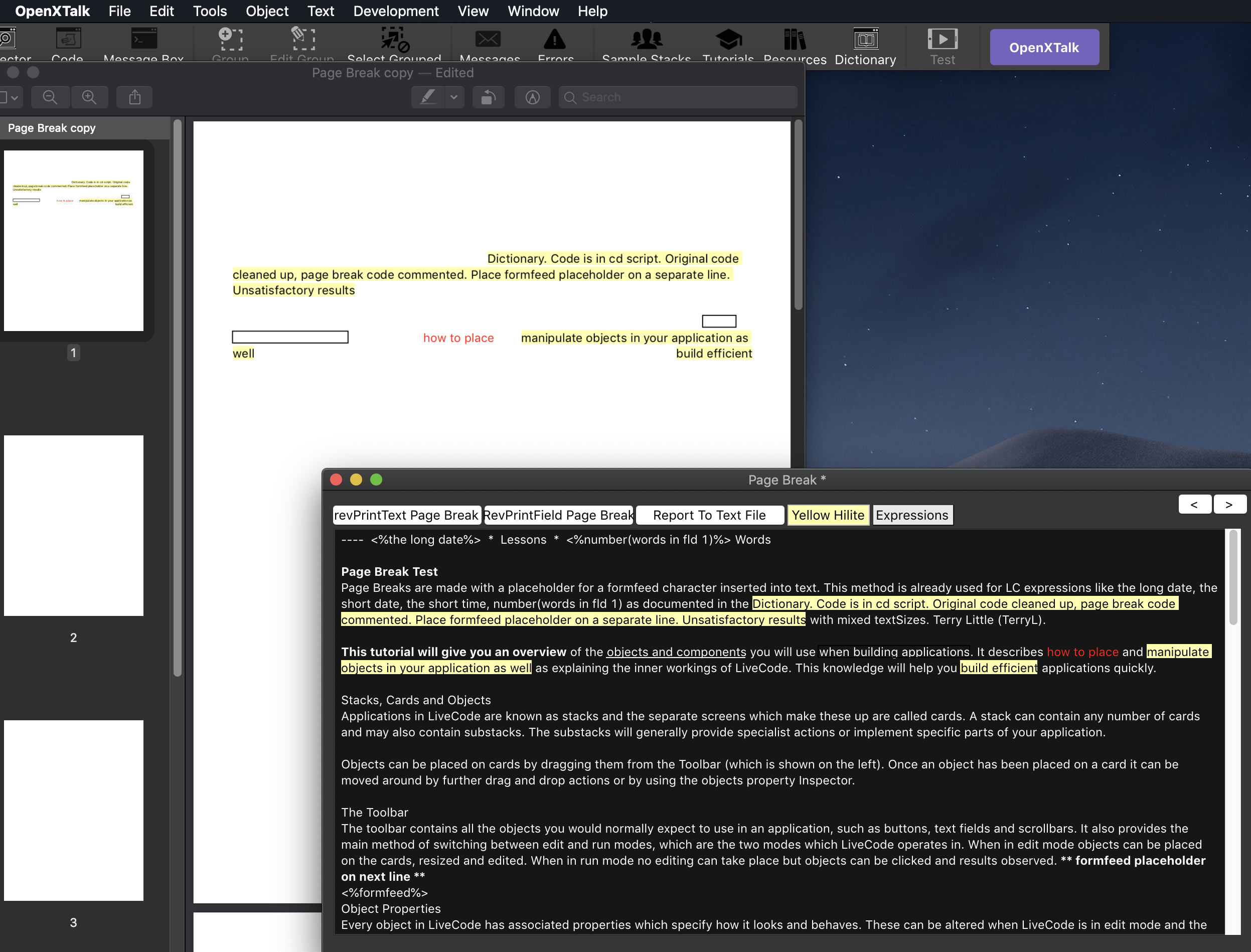Zoom out in the Preview window

(x=50, y=97)
